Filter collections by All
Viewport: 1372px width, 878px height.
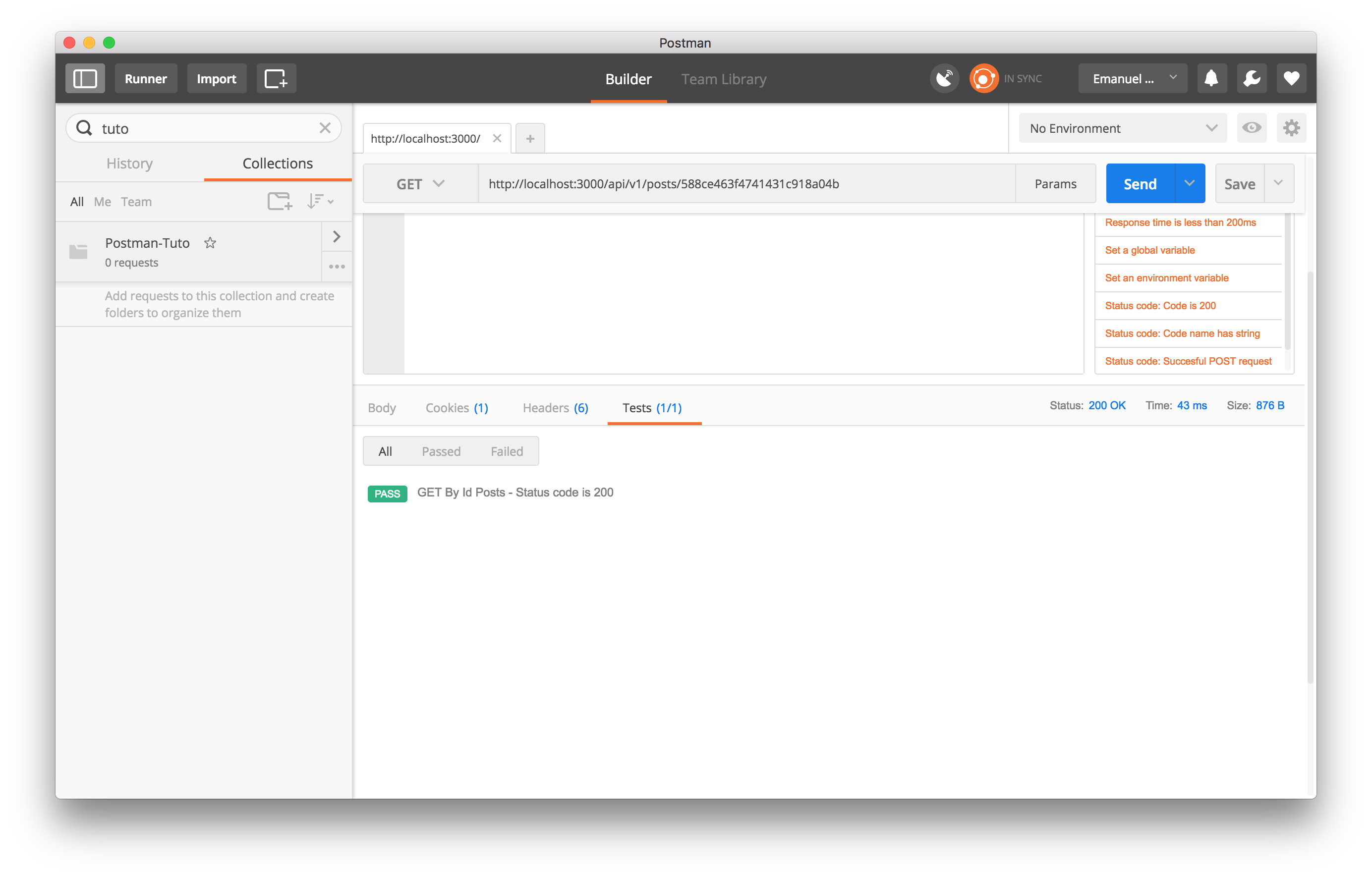pyautogui.click(x=77, y=201)
